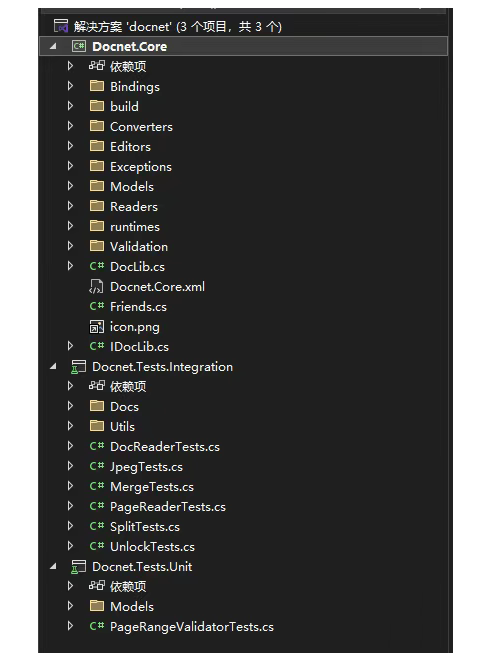Click the C# project icon beside Docnet.Core
This screenshot has height=659, width=485.
79,46
